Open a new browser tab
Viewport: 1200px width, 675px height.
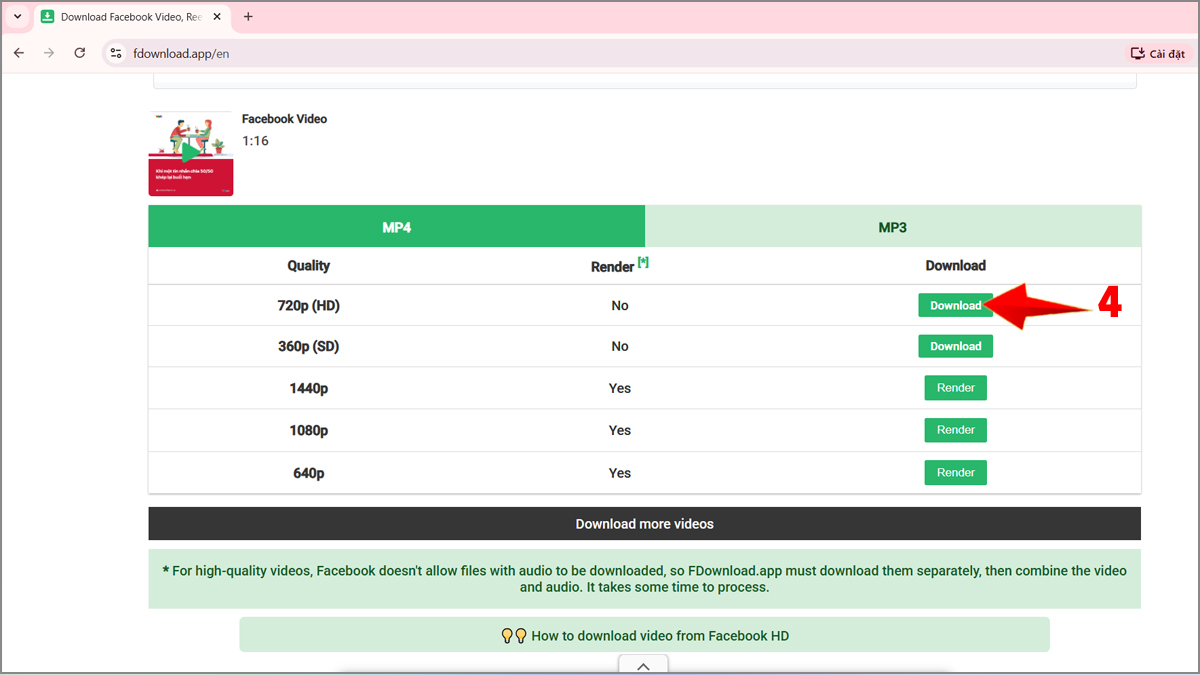[248, 17]
